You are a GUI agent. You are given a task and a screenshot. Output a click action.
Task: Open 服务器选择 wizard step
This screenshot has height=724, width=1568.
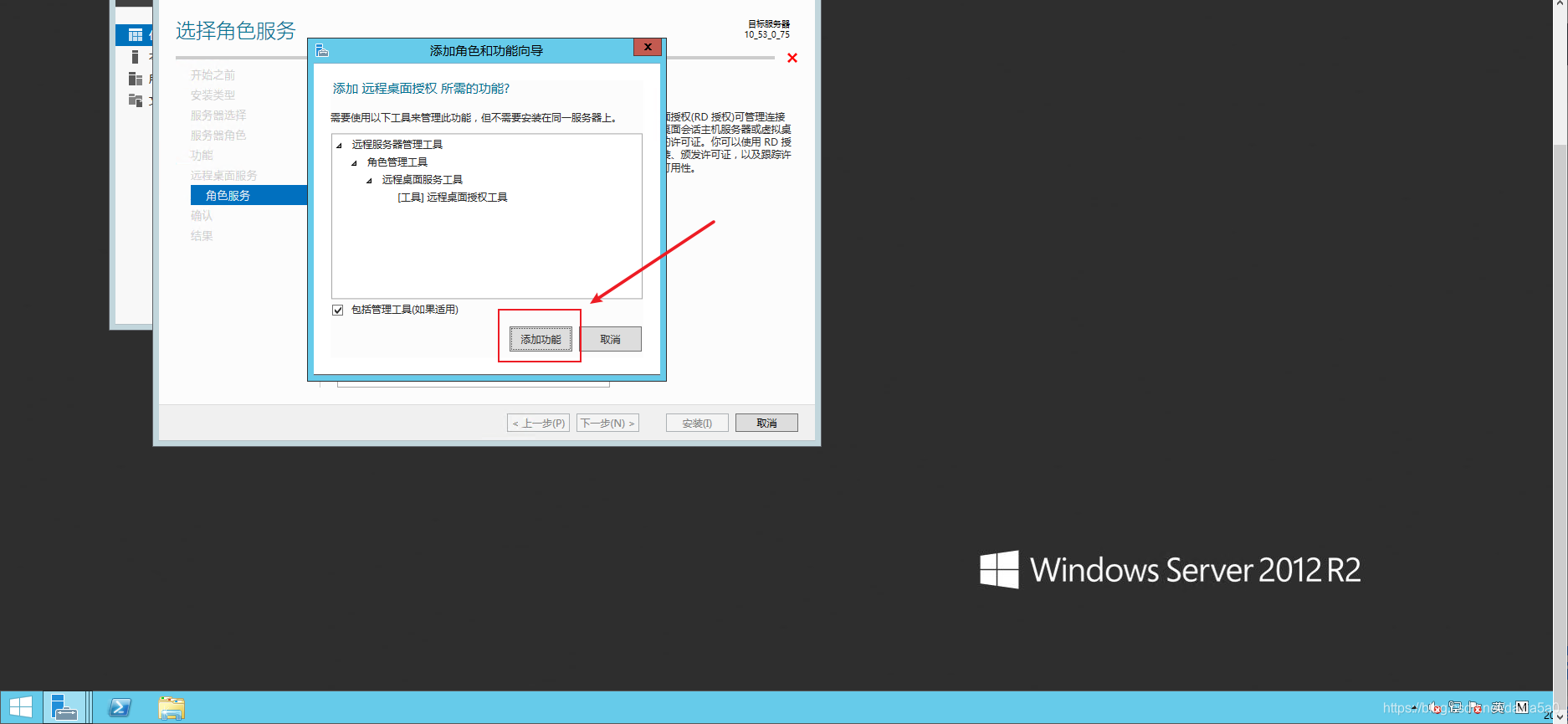click(x=218, y=116)
